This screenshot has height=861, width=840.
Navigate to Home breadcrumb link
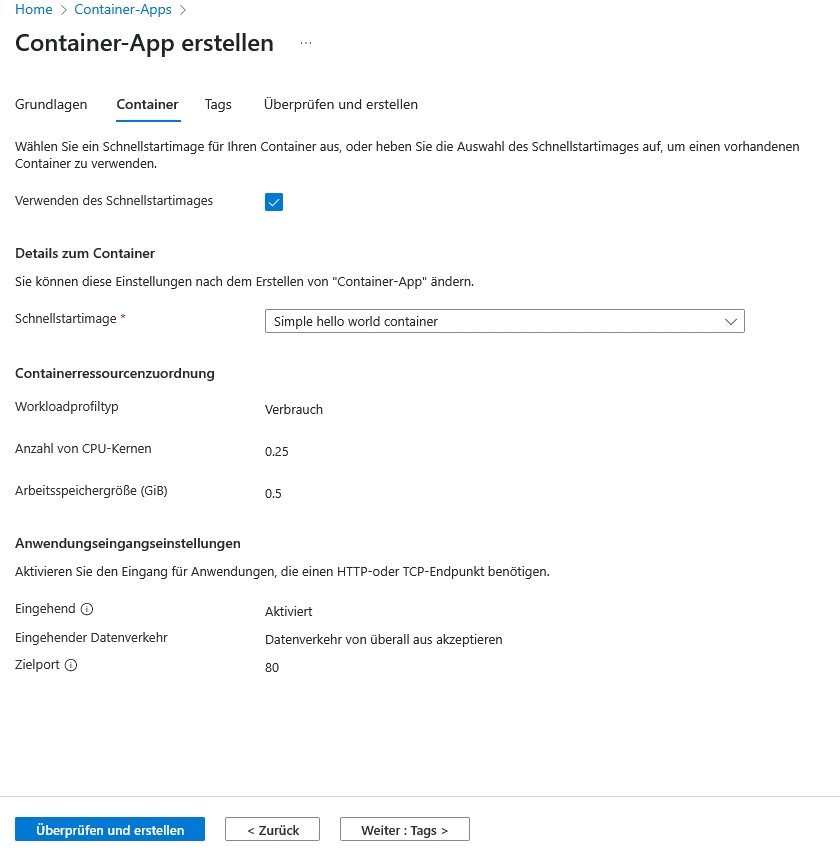(x=33, y=9)
